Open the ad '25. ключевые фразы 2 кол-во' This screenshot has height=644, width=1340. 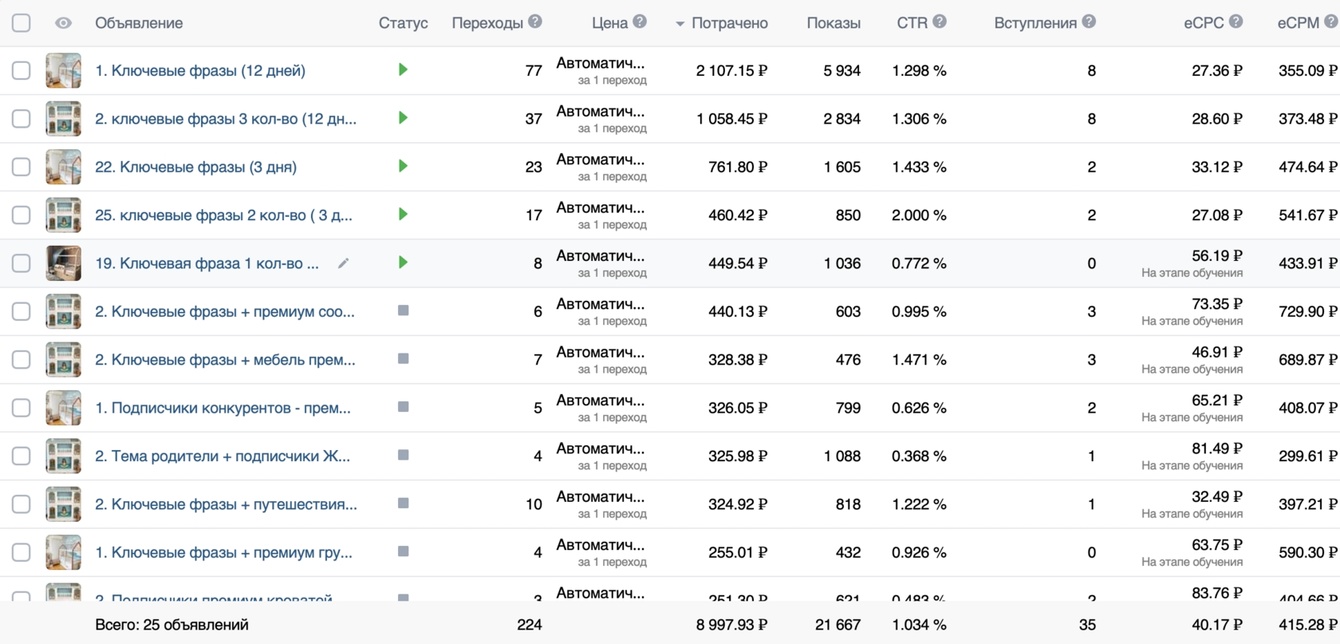[x=223, y=215]
